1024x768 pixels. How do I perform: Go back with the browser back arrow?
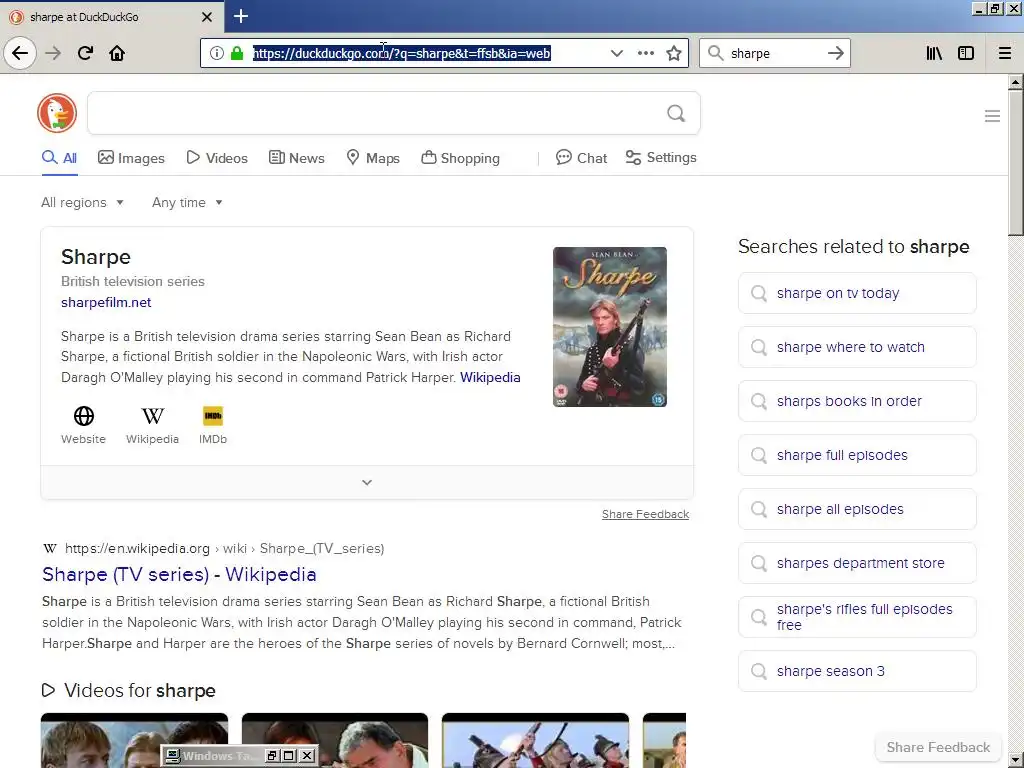click(x=20, y=53)
